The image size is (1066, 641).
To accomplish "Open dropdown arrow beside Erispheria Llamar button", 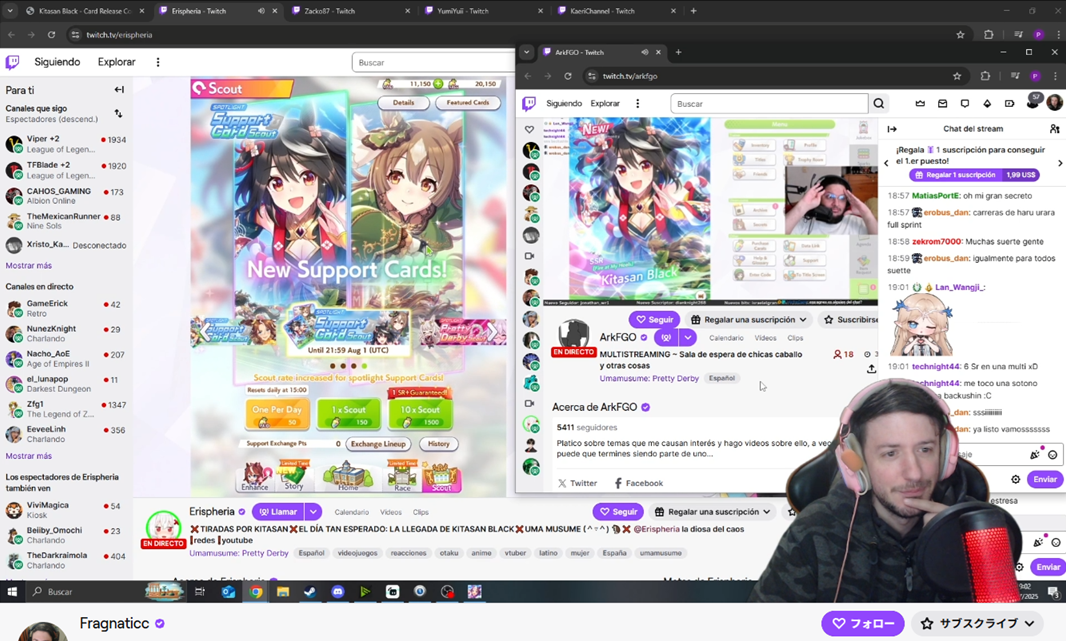I will tap(313, 512).
